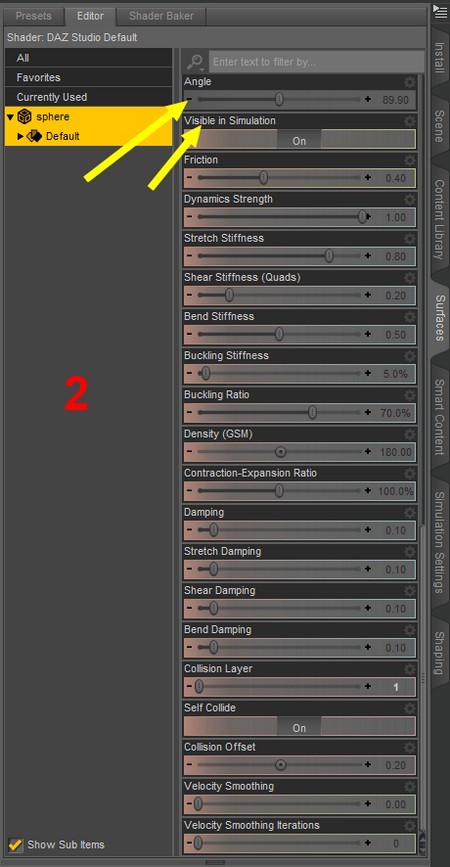This screenshot has height=867, width=450.
Task: Click the Shear Stiffness (Quads) slider handle
Action: click(229, 295)
